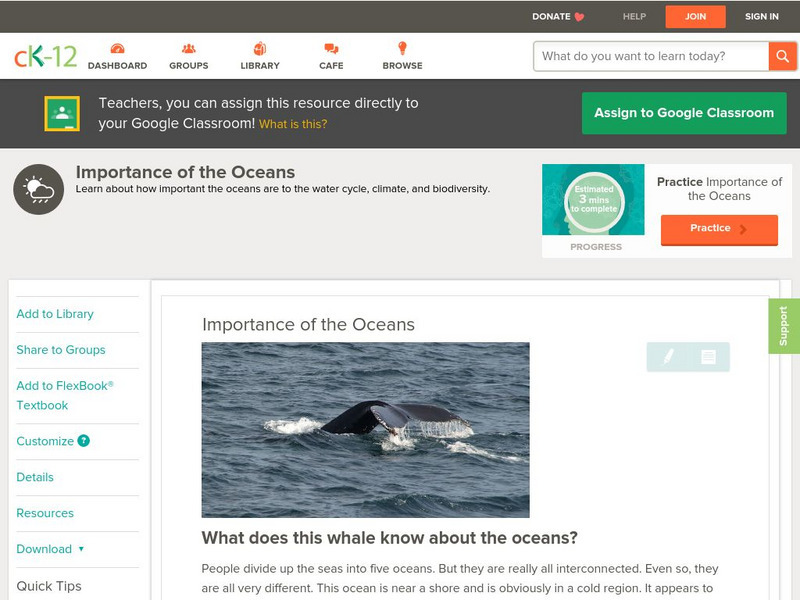The height and width of the screenshot is (600, 800).
Task: Expand the Download dropdown arrow
Action: tap(81, 549)
